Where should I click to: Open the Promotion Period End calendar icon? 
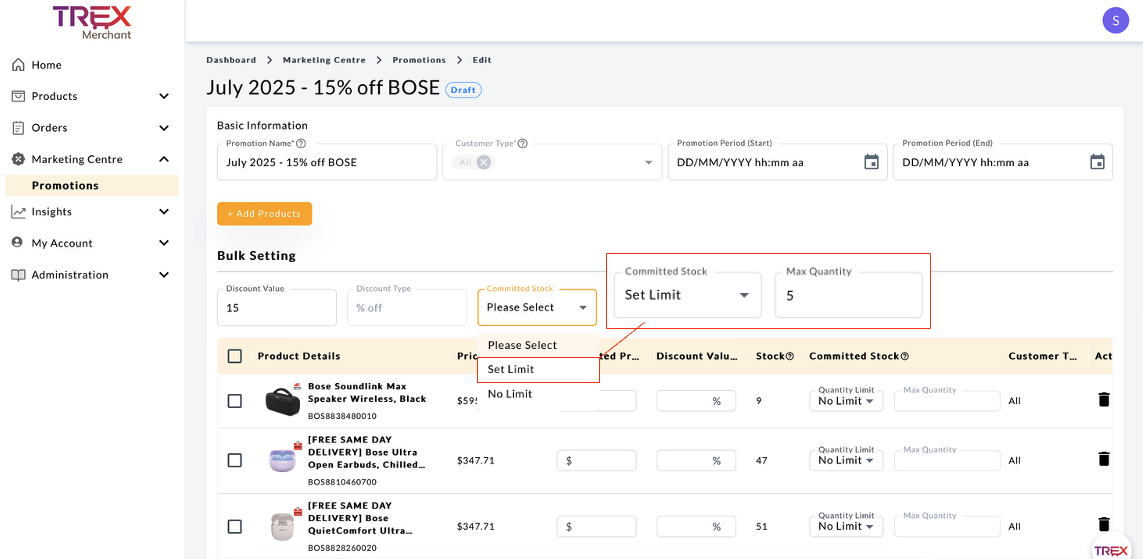(1097, 162)
